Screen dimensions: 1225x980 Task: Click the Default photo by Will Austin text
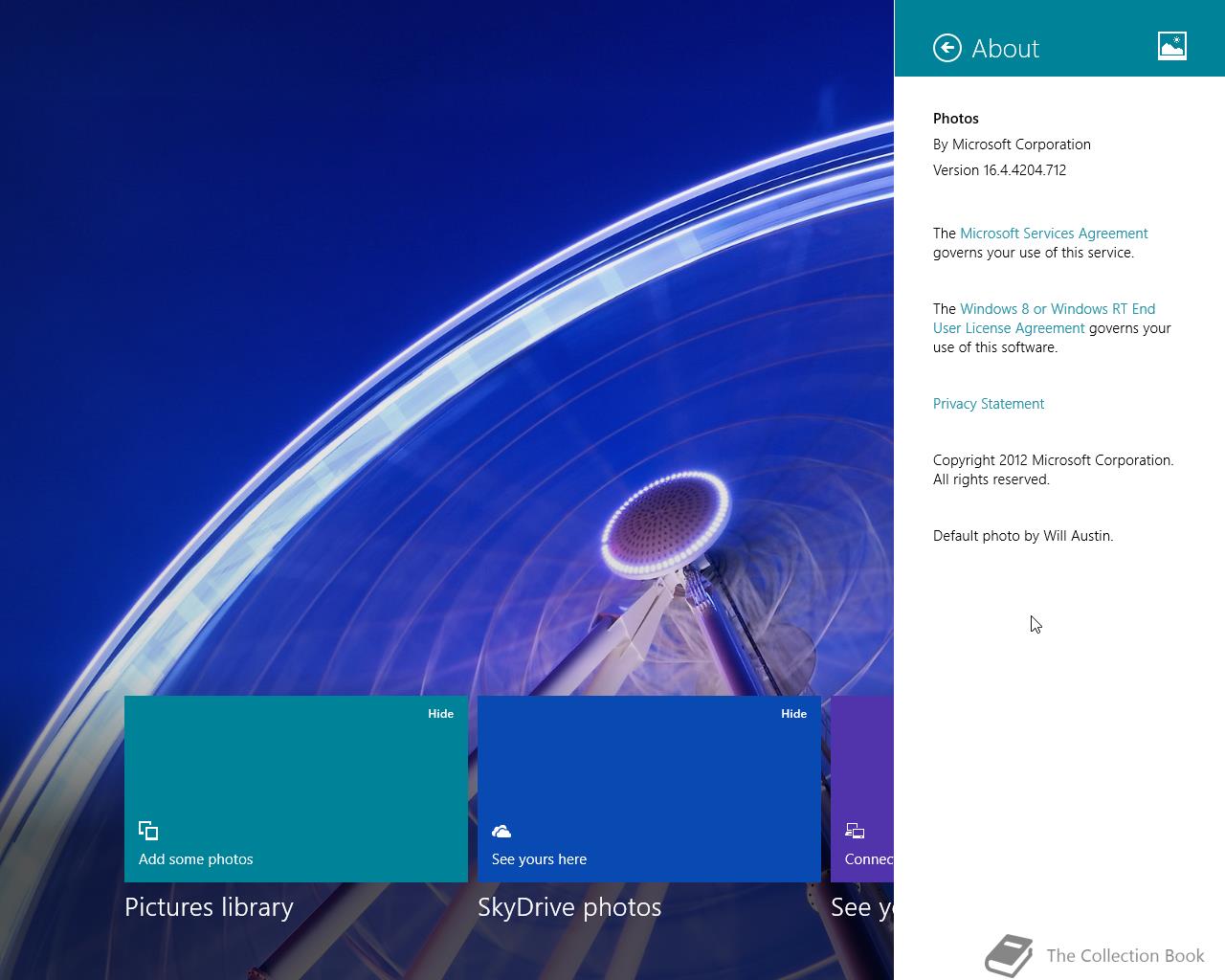[x=1023, y=536]
